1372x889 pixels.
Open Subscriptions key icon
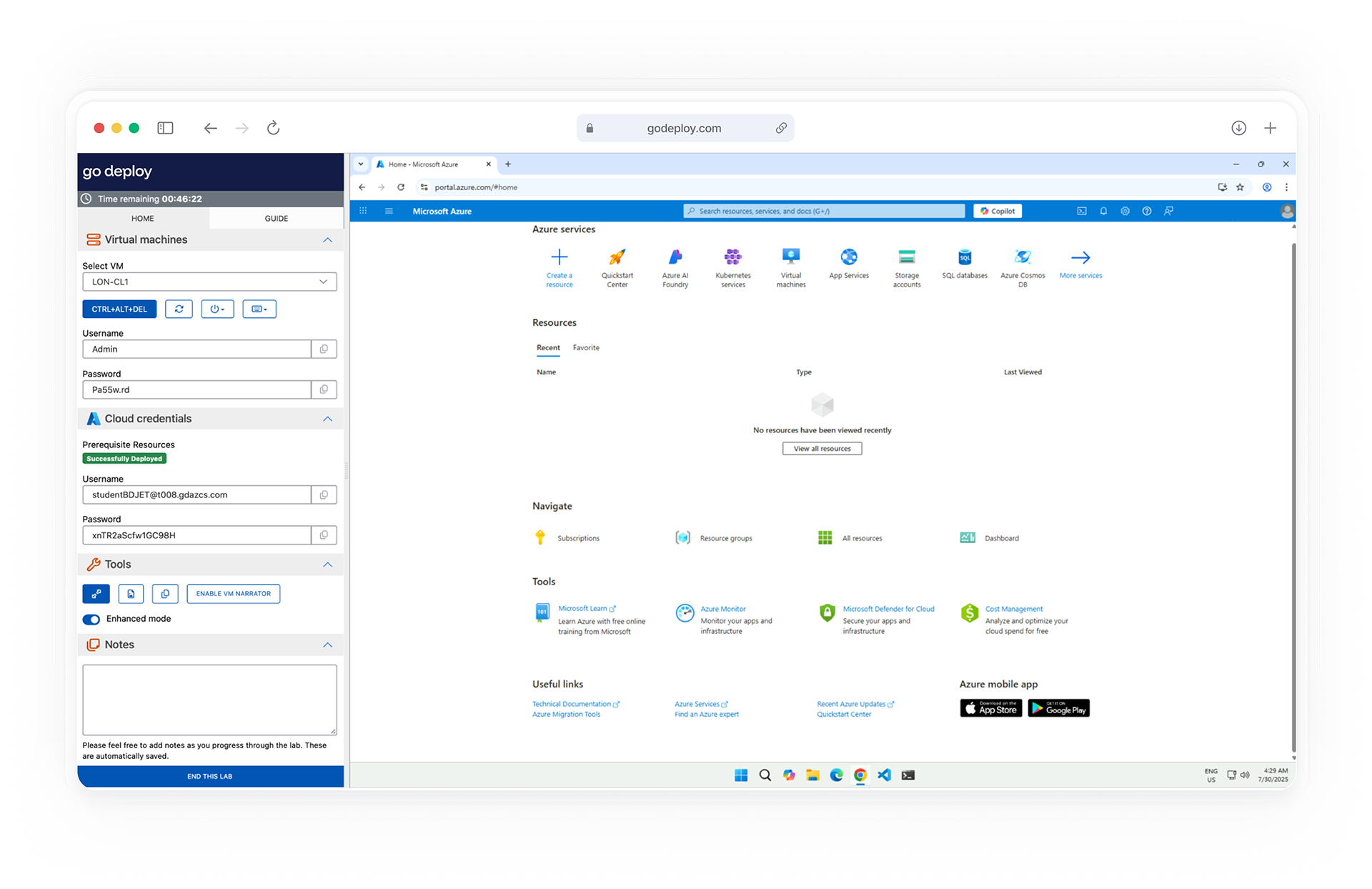coord(540,537)
